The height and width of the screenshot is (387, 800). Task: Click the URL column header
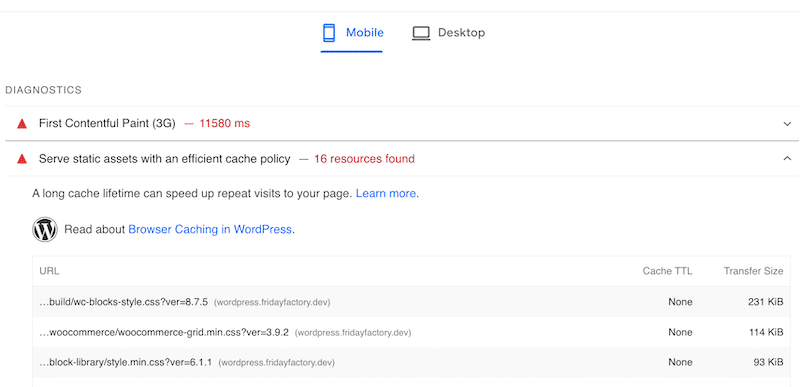(49, 271)
